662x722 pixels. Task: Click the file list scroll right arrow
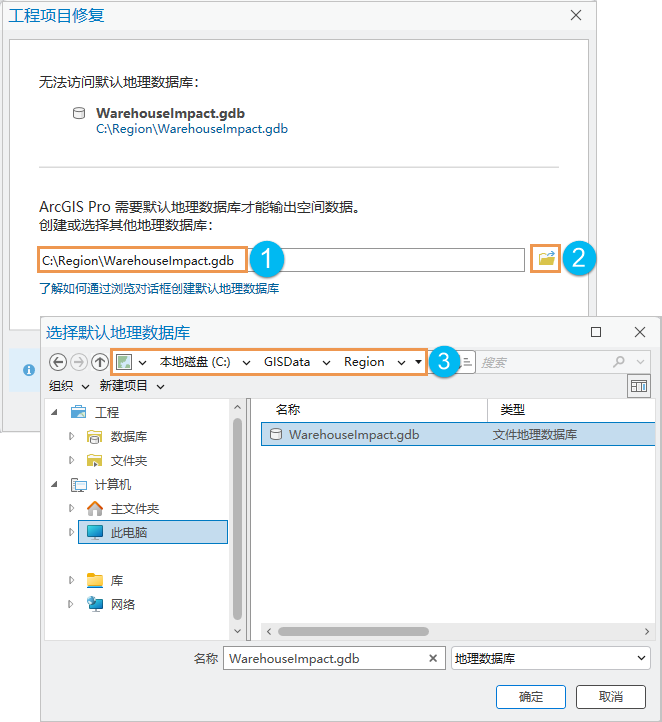click(x=646, y=631)
